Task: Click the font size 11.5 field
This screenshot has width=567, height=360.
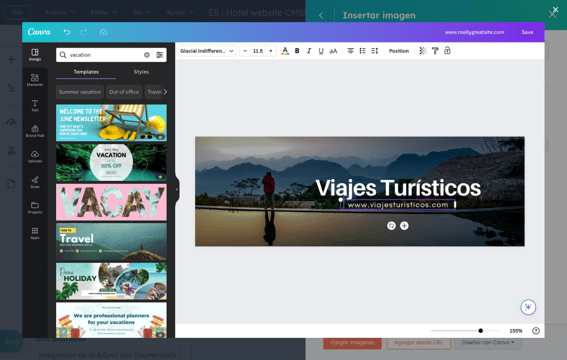Action: point(258,51)
